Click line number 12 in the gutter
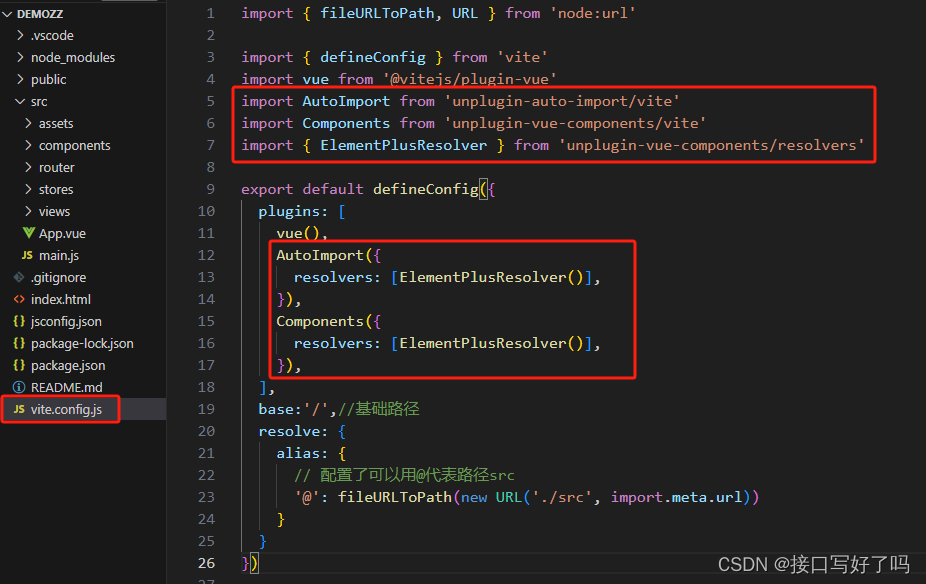926x584 pixels. click(x=206, y=255)
